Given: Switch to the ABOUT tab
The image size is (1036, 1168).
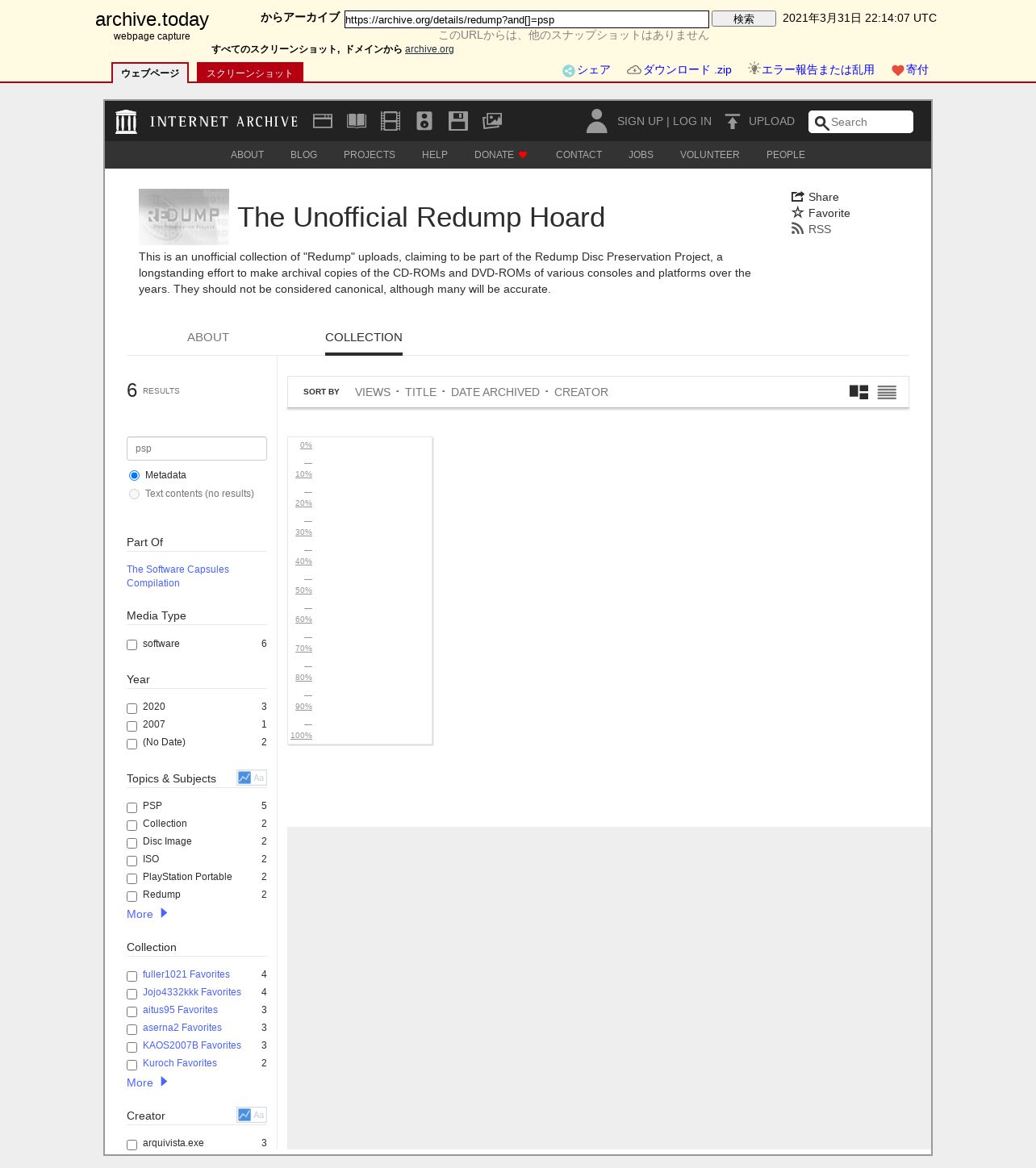Looking at the screenshot, I should pos(208,337).
